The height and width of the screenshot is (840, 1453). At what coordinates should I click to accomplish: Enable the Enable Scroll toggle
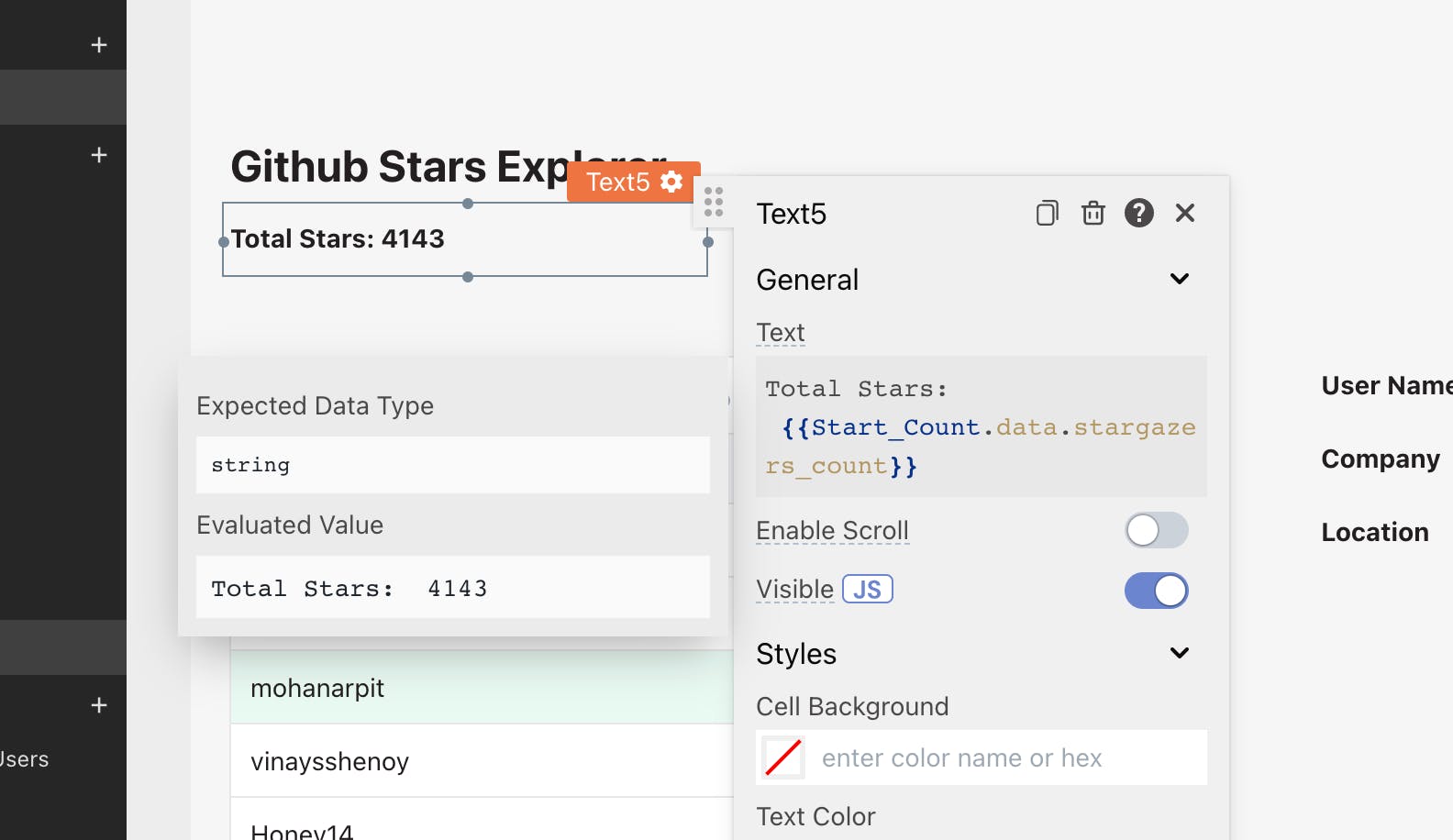click(x=1156, y=530)
